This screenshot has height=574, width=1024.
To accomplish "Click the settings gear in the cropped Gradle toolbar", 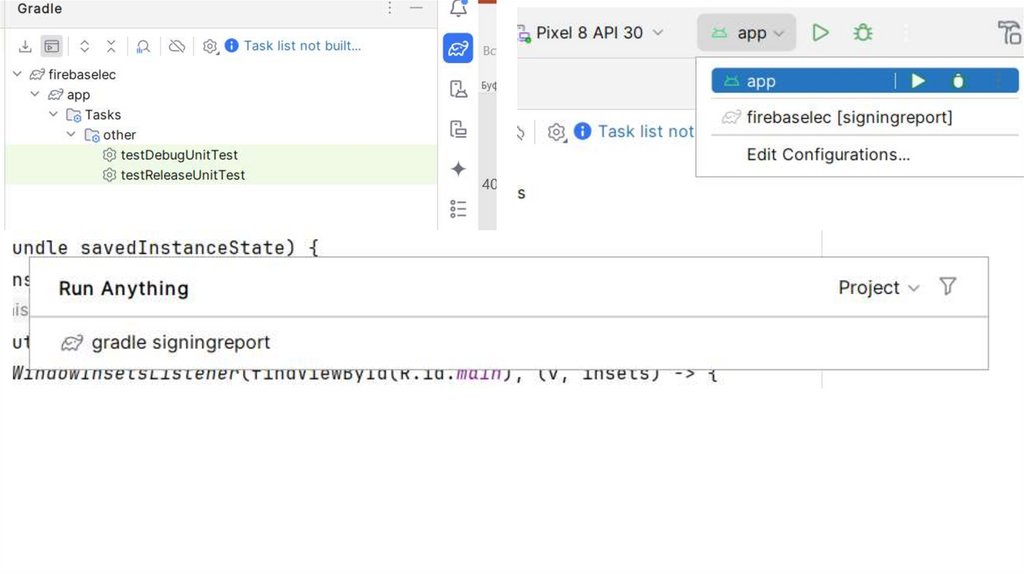I will click(x=556, y=132).
